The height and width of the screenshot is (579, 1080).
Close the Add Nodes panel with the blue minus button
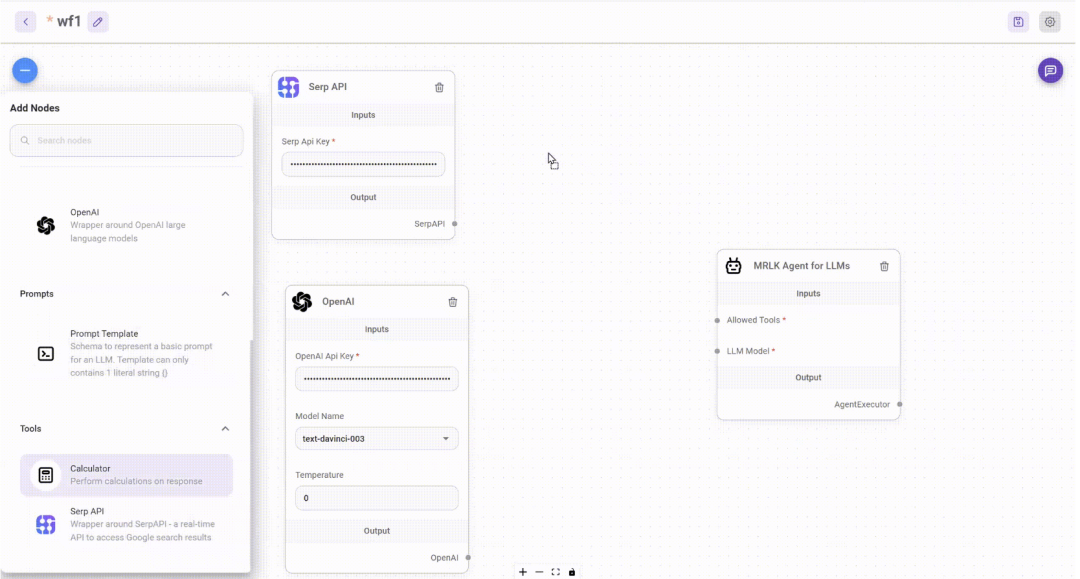pos(25,70)
